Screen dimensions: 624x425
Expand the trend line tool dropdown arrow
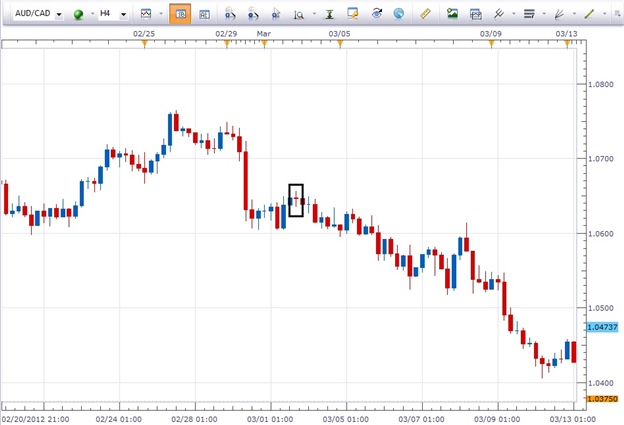coord(604,14)
